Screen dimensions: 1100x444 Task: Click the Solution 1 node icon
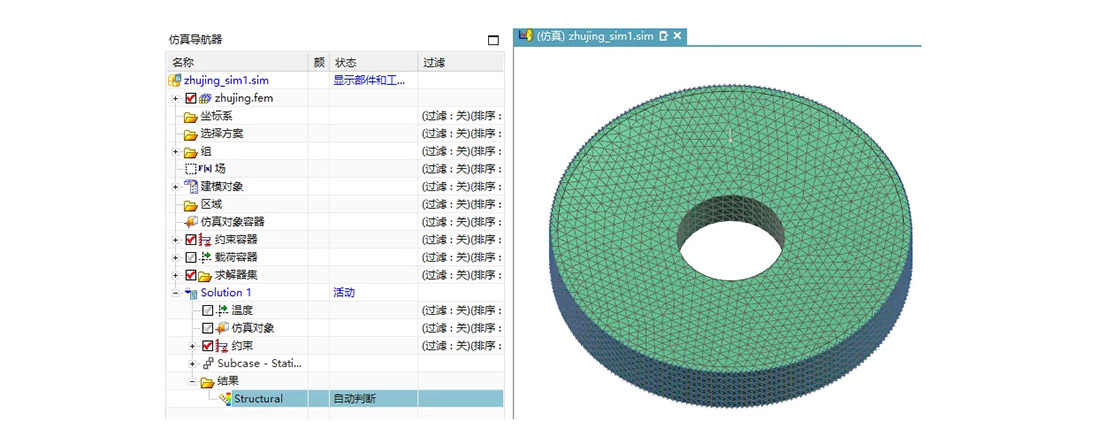pos(191,293)
